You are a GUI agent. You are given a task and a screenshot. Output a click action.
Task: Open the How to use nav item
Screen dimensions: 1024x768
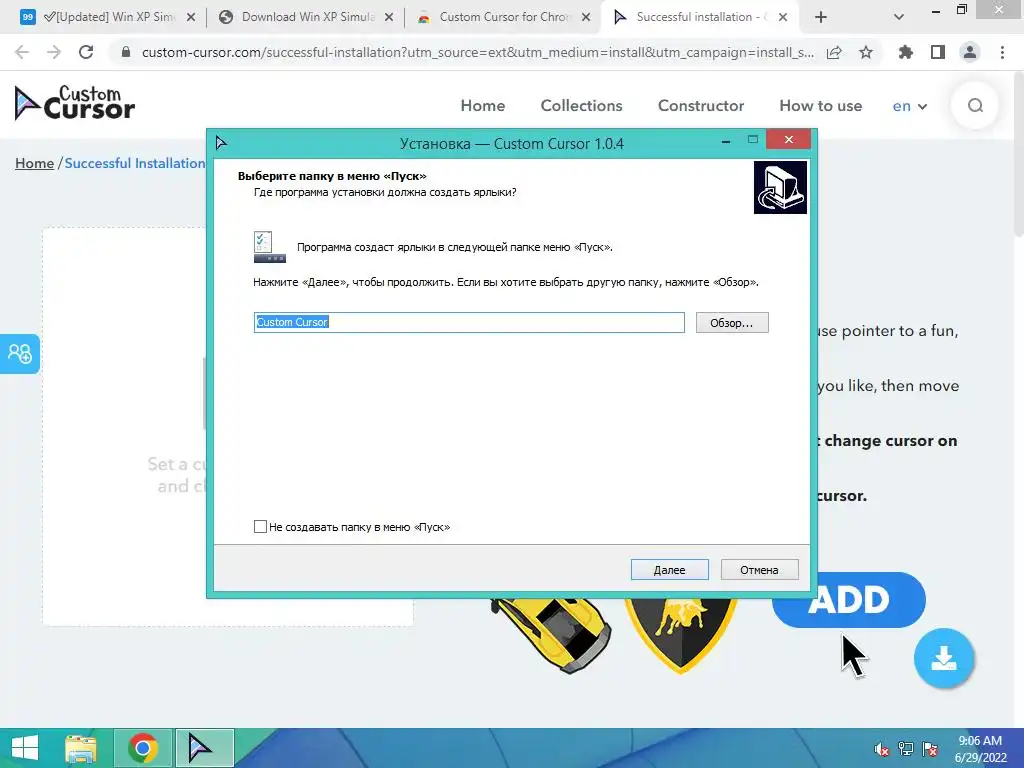[820, 106]
